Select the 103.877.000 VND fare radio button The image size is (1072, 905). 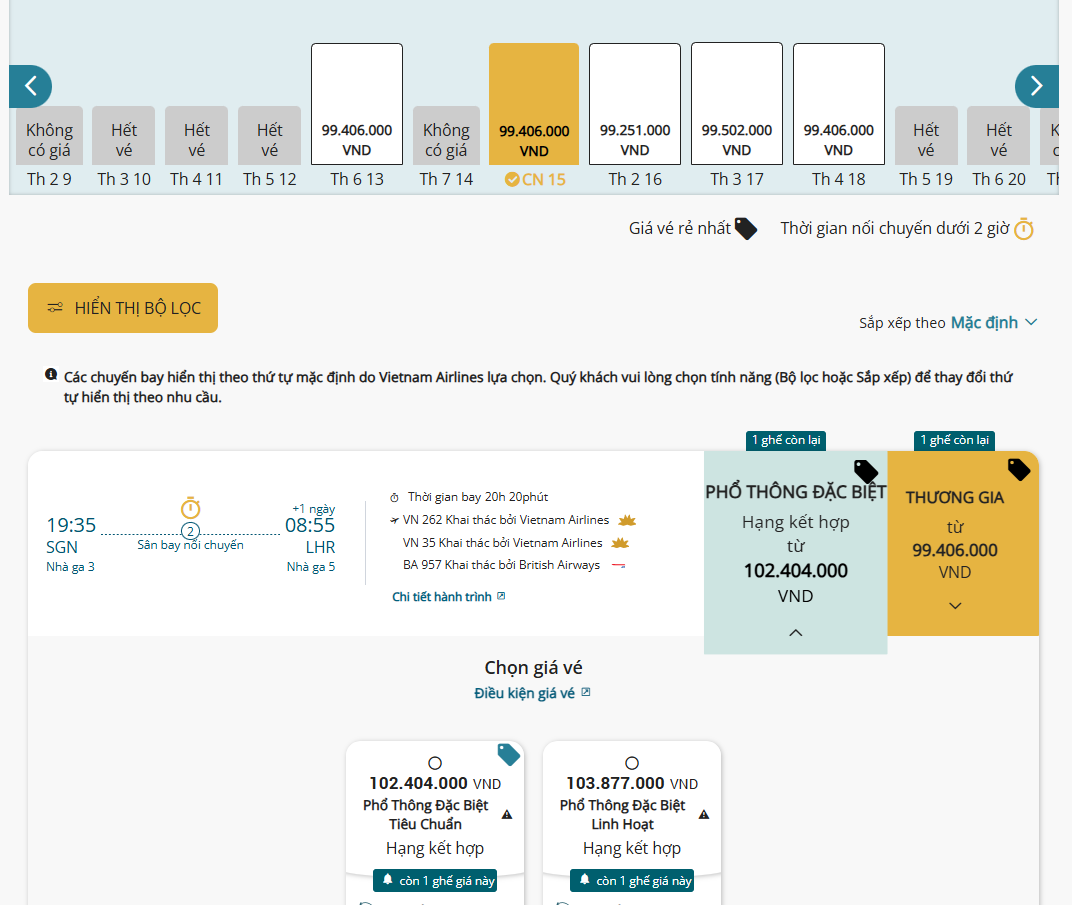[631, 763]
